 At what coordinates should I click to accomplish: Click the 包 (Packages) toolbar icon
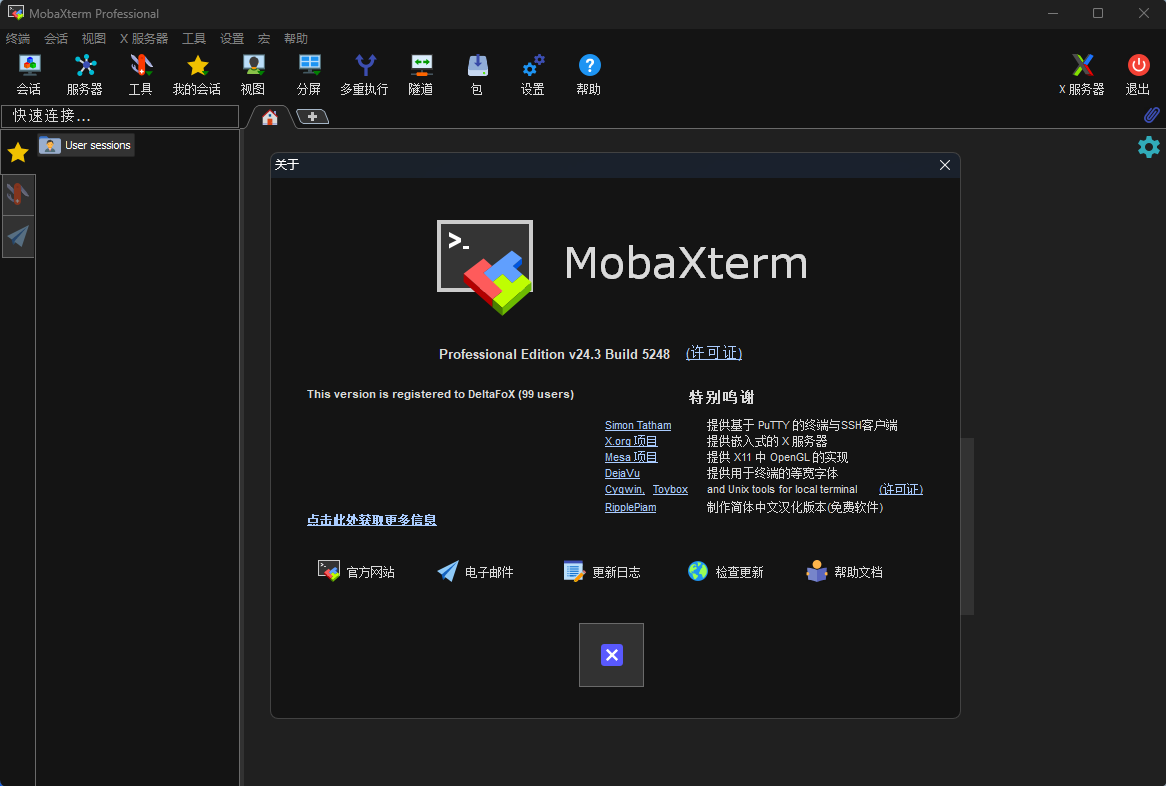477,75
